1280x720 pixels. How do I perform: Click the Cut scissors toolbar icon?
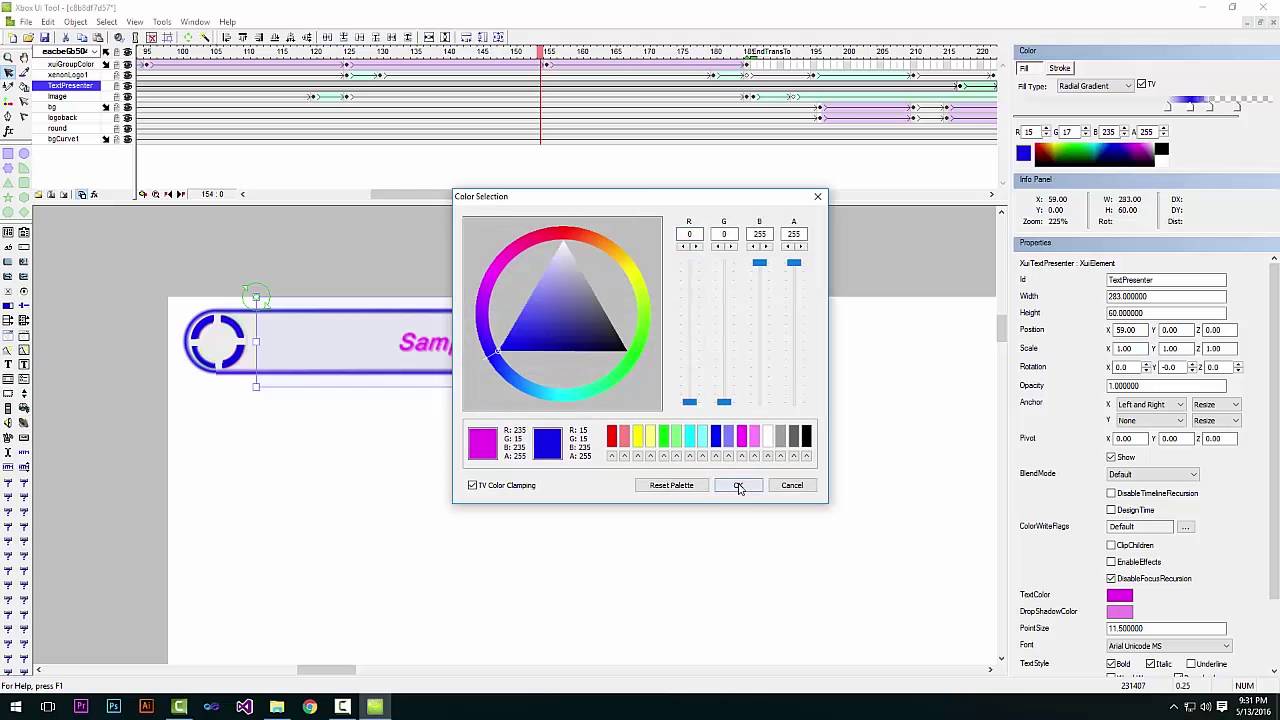66,38
